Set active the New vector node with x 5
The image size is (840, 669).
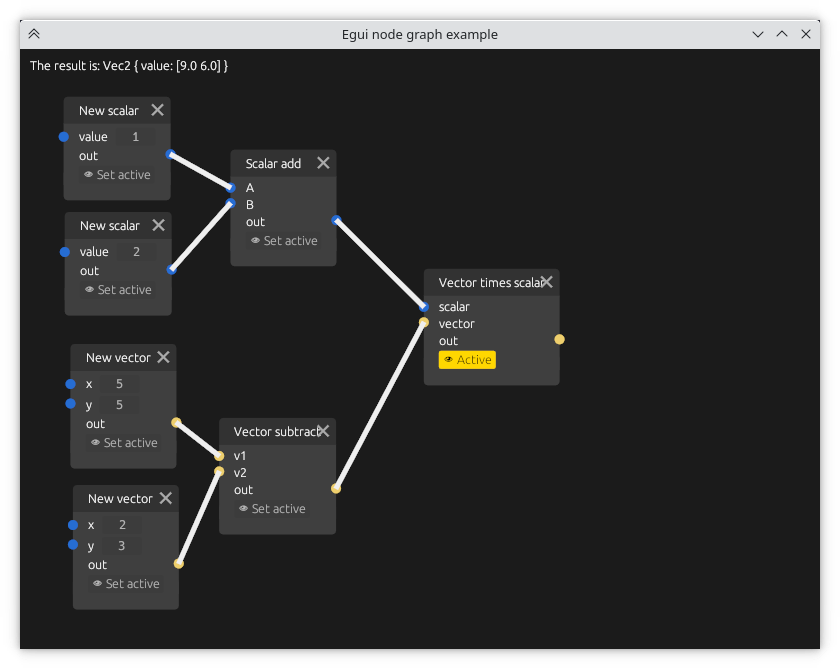point(124,443)
